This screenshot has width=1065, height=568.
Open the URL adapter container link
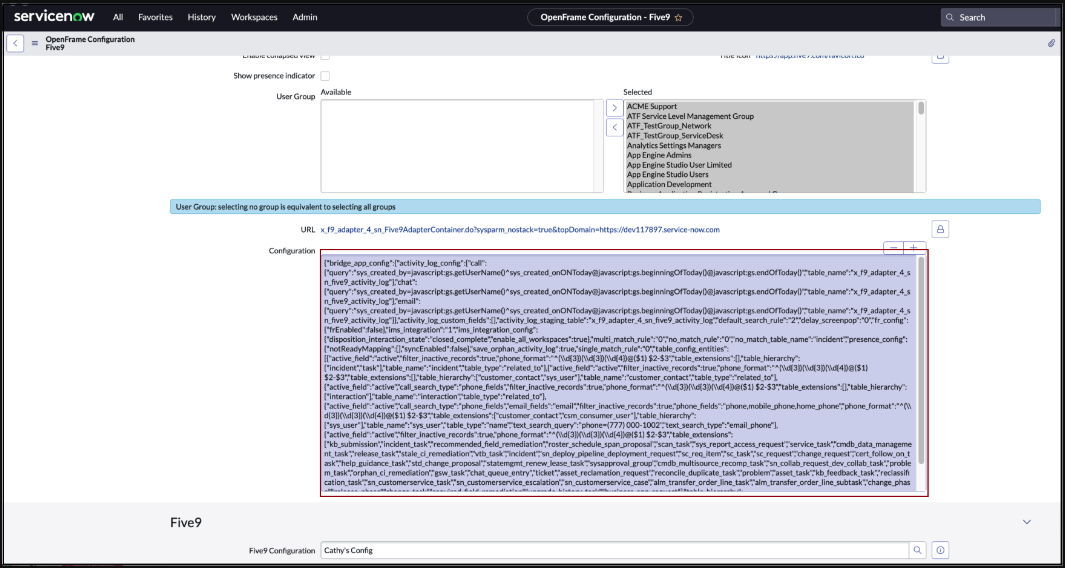tap(520, 230)
